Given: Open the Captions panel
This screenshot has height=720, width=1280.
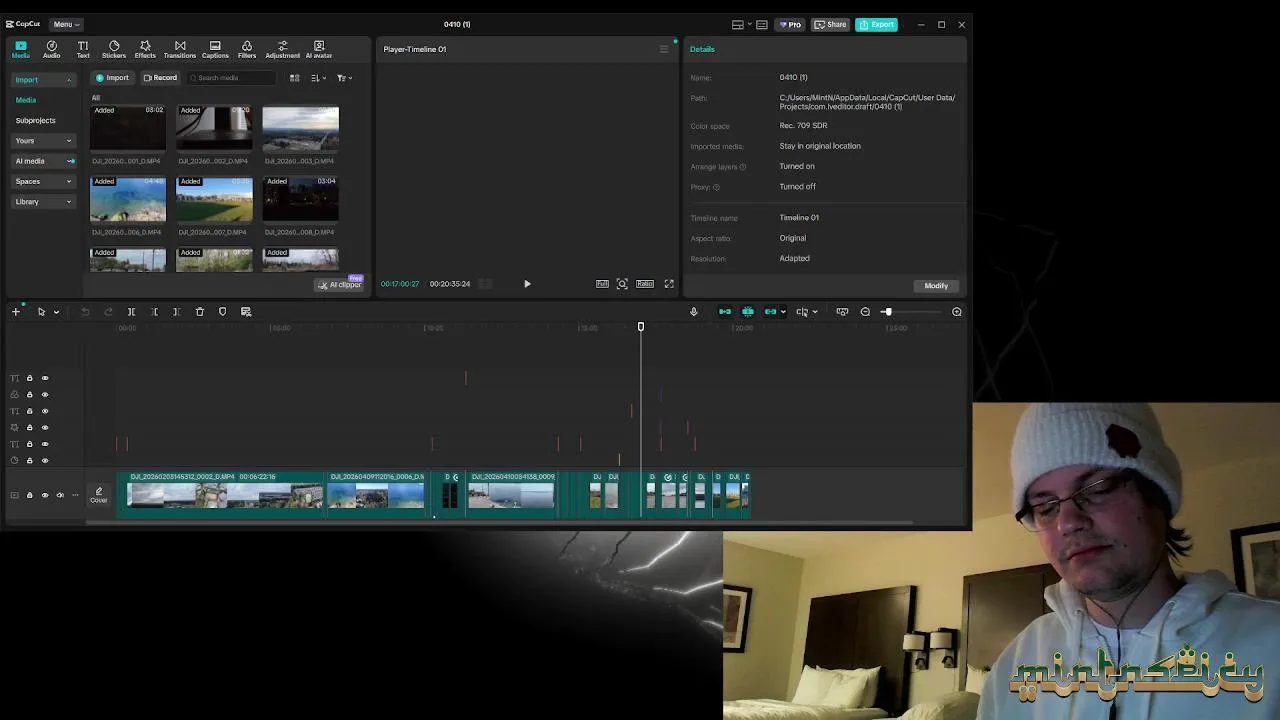Looking at the screenshot, I should (215, 49).
